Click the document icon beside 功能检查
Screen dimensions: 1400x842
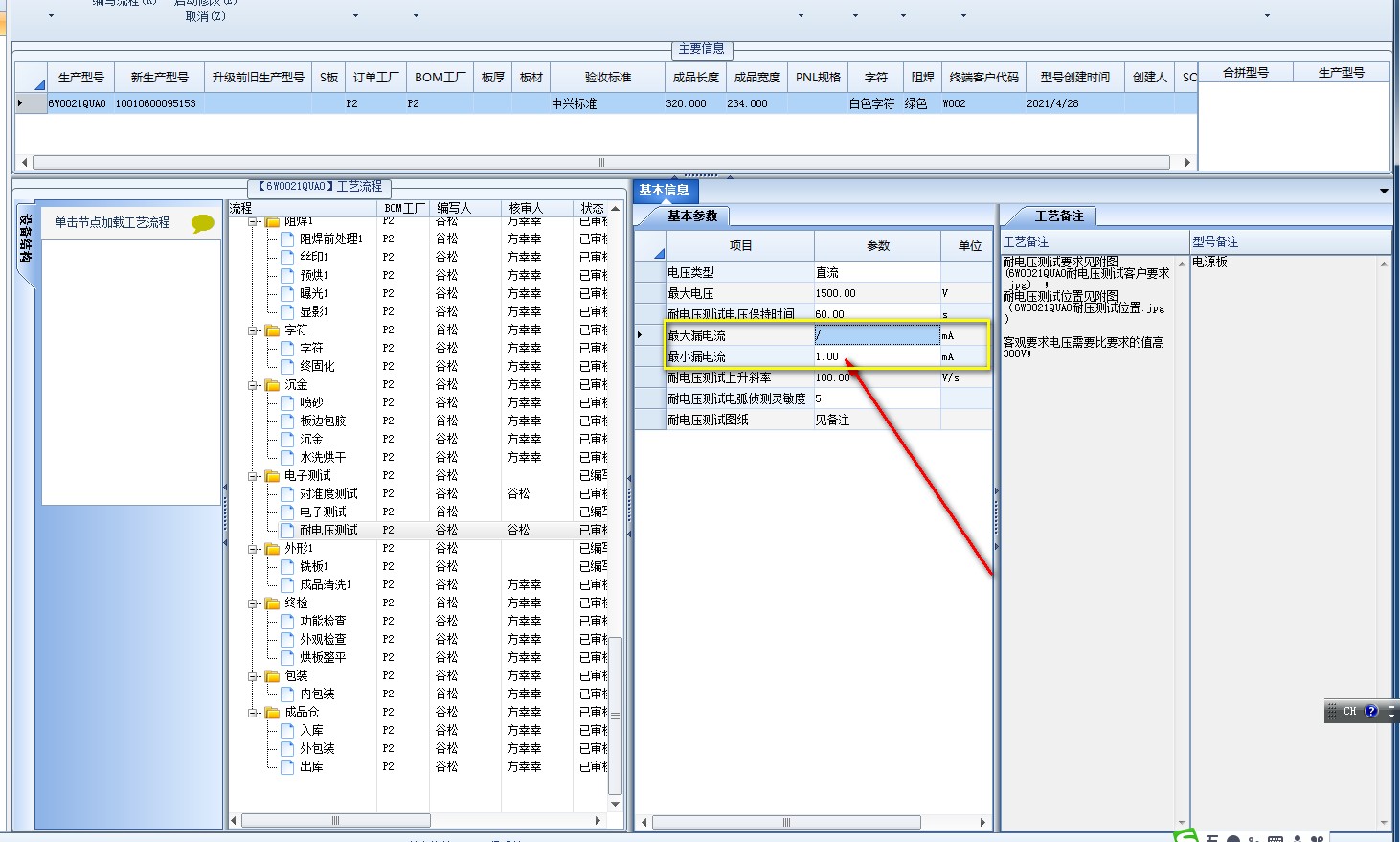pos(287,621)
